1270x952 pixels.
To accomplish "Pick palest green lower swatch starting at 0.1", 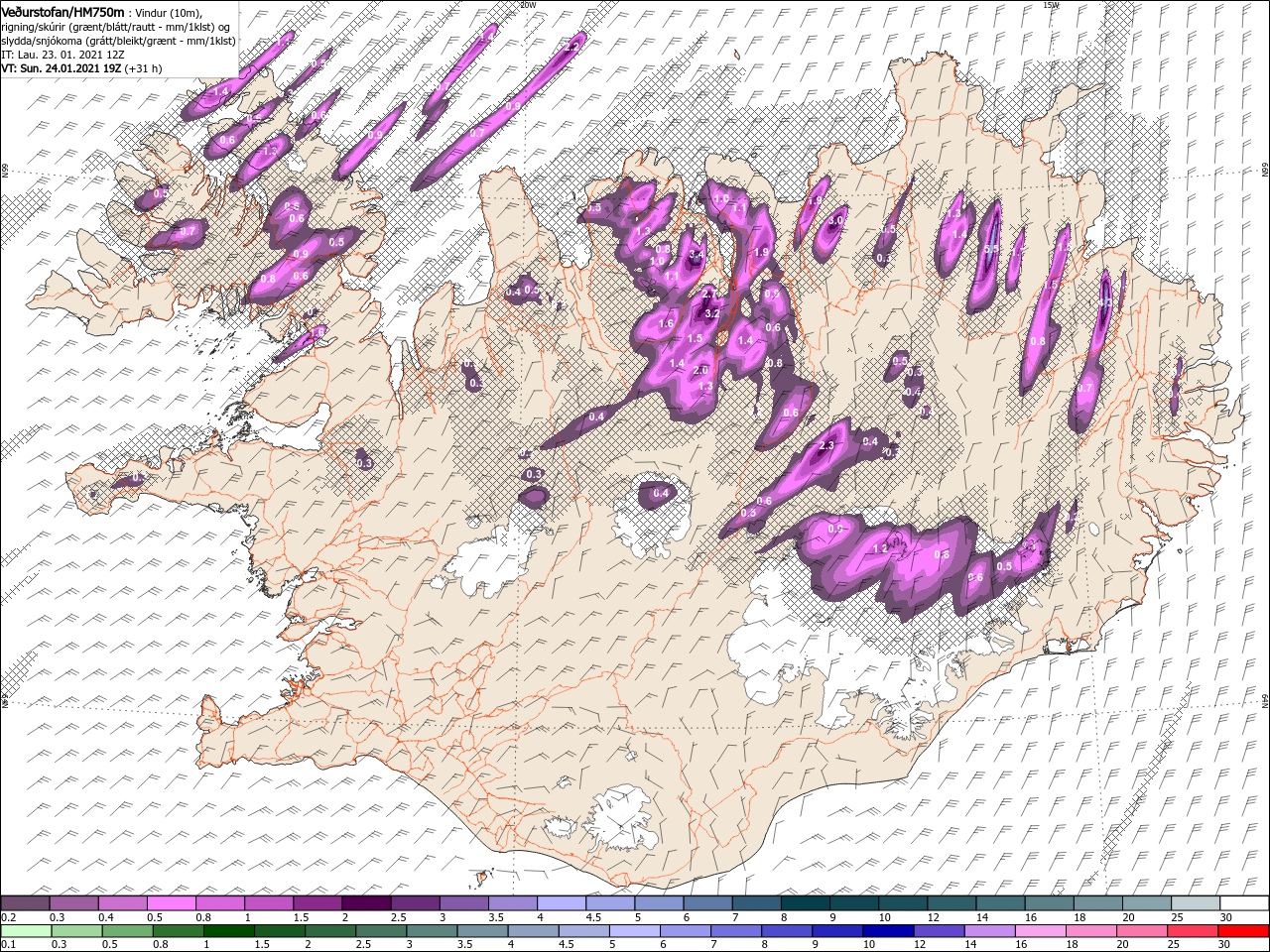I will [x=25, y=930].
